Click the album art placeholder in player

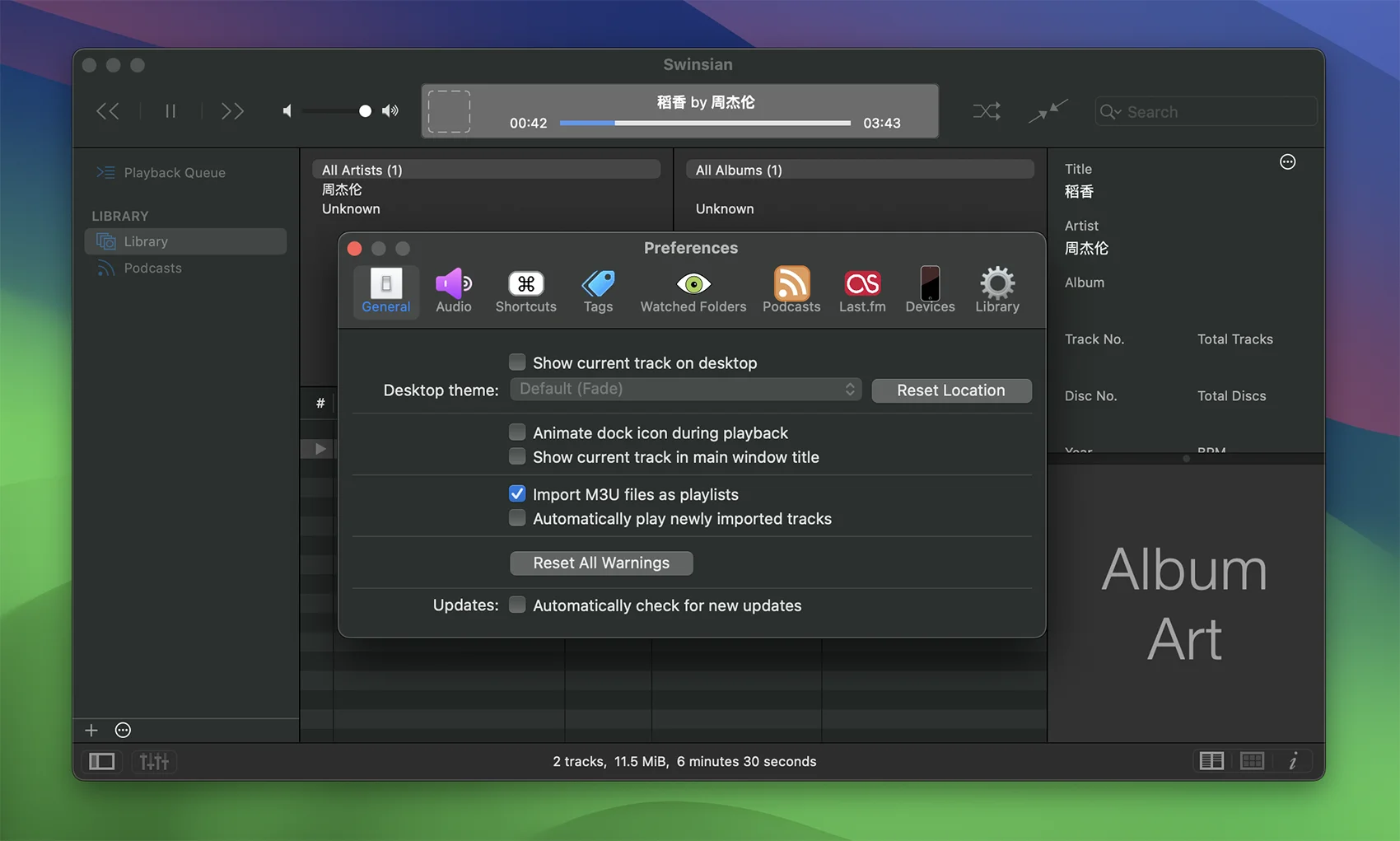coord(449,111)
